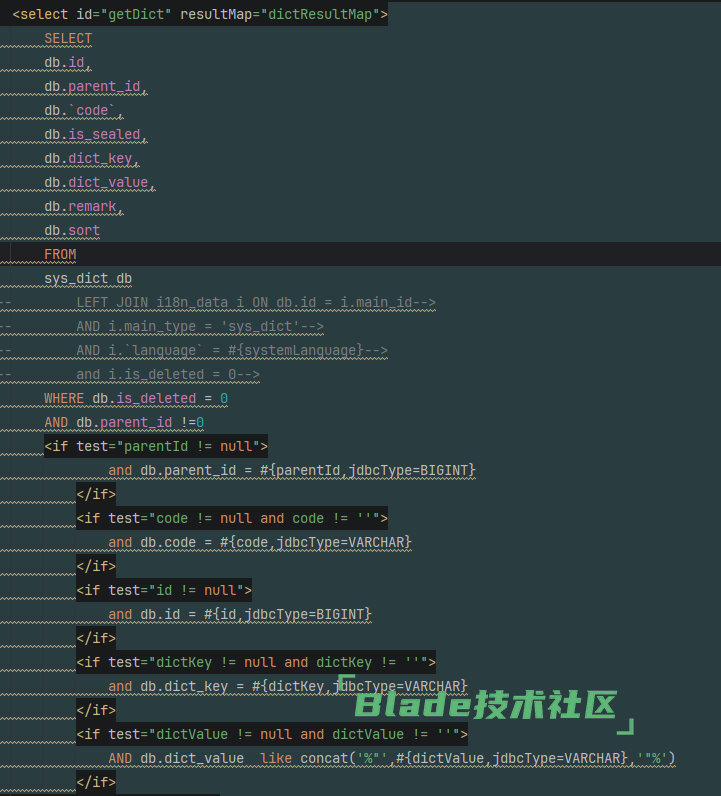Click the db.dict_value like concat line
The height and width of the screenshot is (796, 721).
point(392,758)
